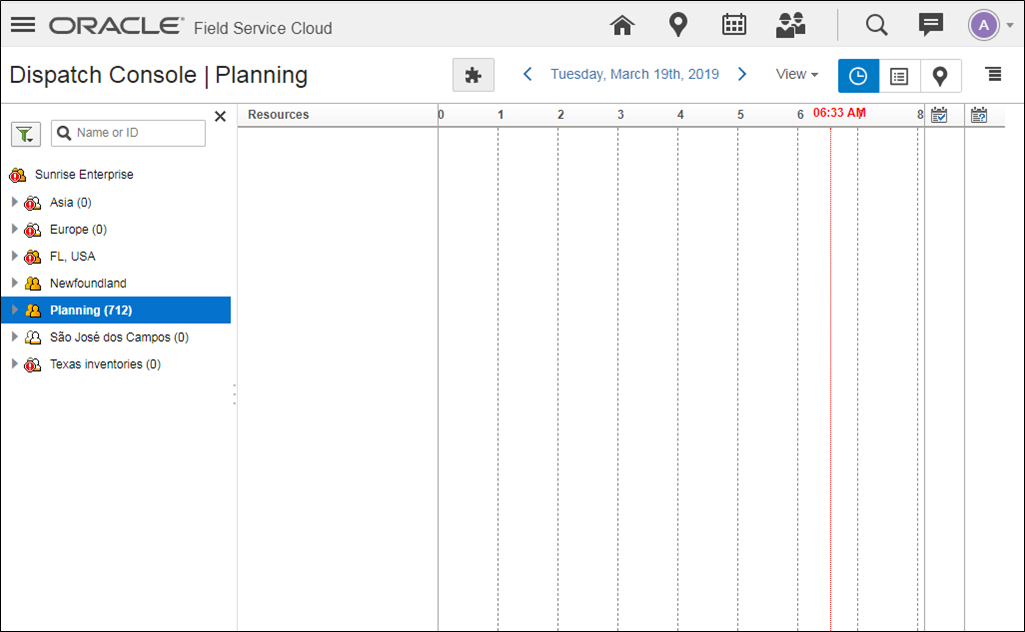
Task: Select Newfoundland in resource tree
Action: (x=88, y=283)
